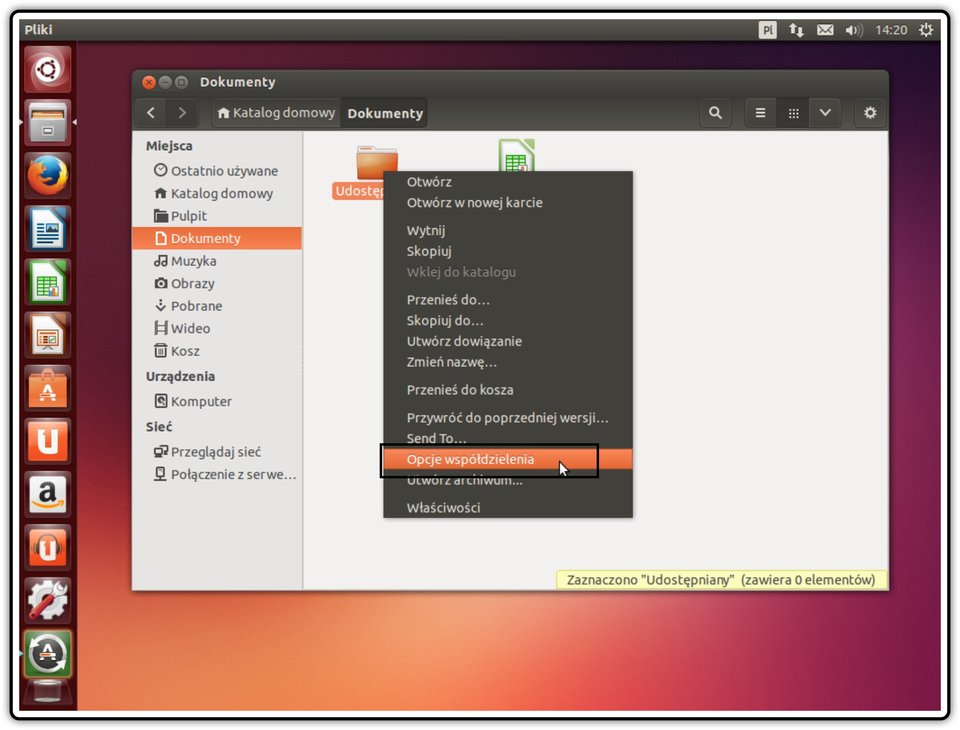Open Pobrane in the sidebar
This screenshot has height=730, width=960.
[217, 306]
